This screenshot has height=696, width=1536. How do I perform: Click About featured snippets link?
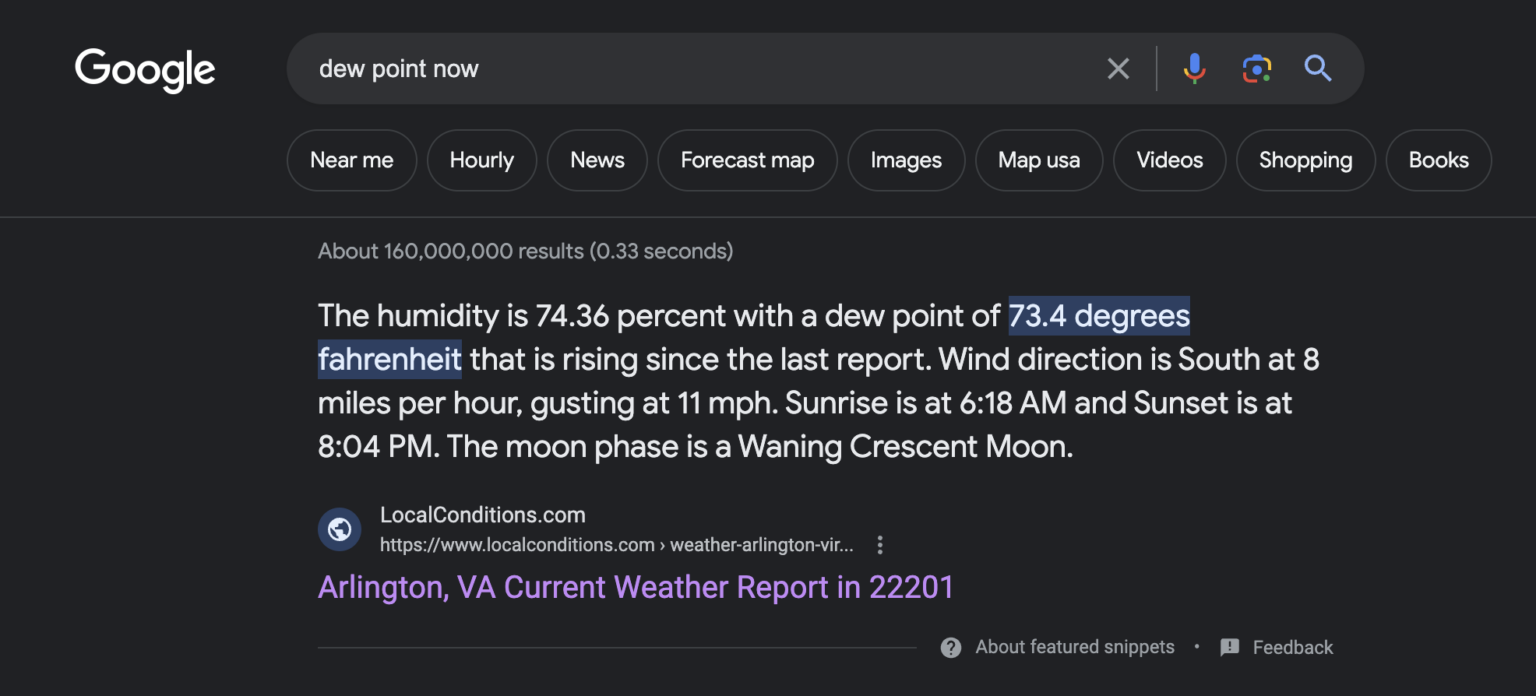point(1074,647)
